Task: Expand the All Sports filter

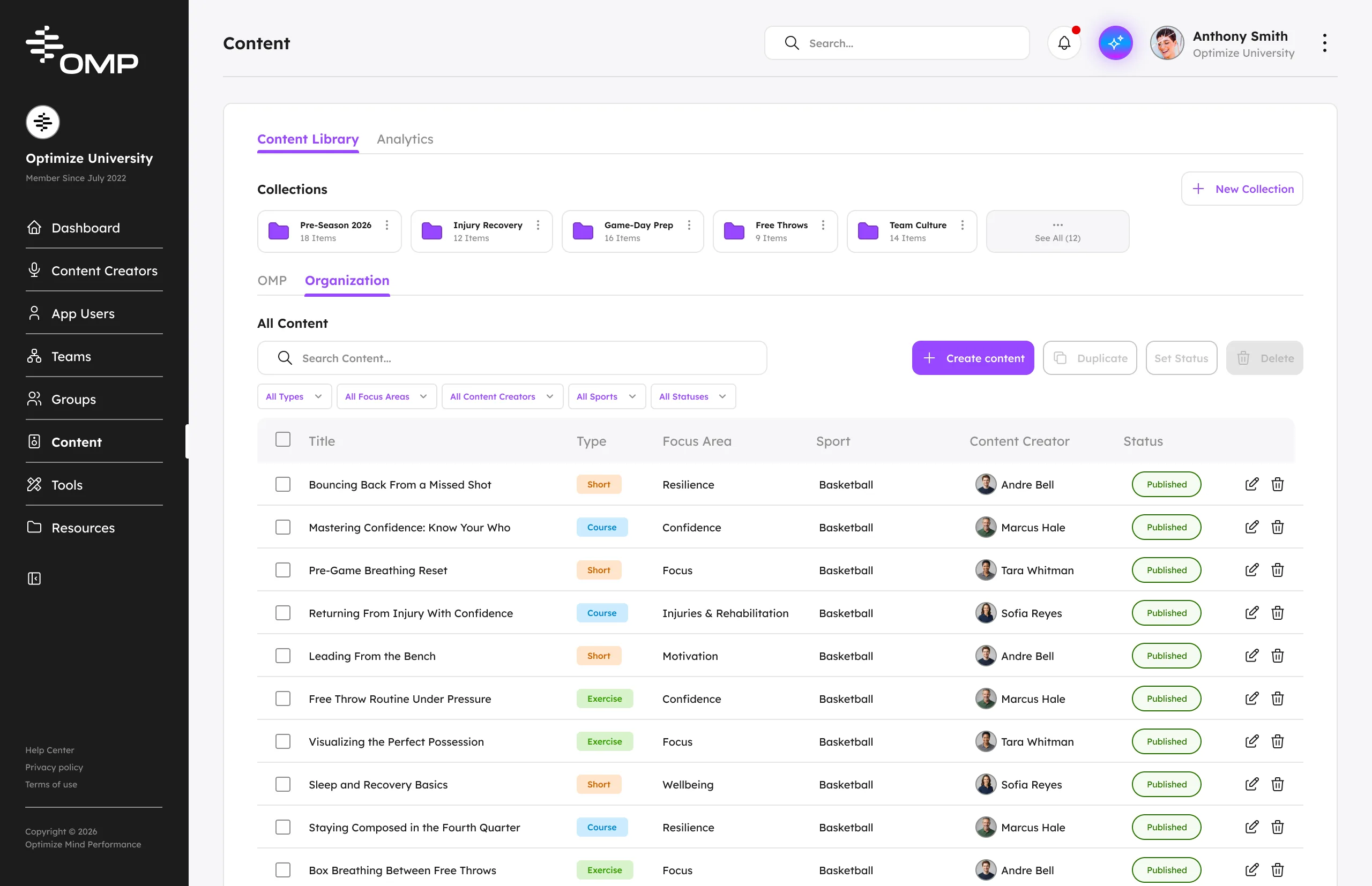Action: (607, 396)
